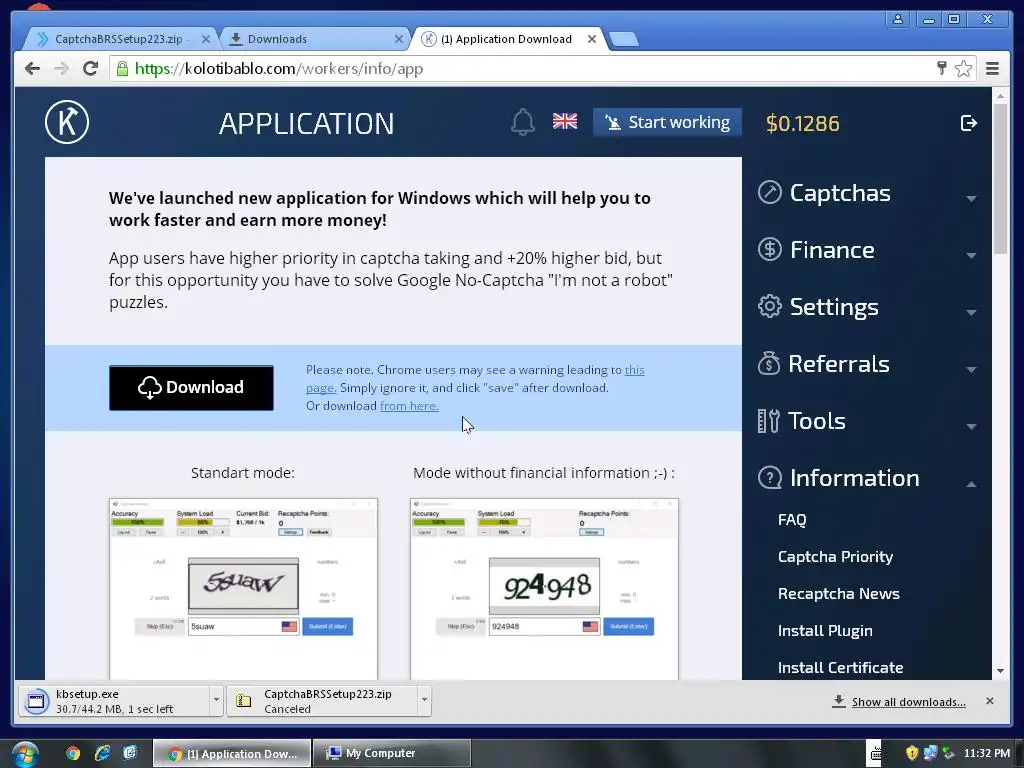The height and width of the screenshot is (768, 1024).
Task: Click Start working button
Action: click(667, 122)
